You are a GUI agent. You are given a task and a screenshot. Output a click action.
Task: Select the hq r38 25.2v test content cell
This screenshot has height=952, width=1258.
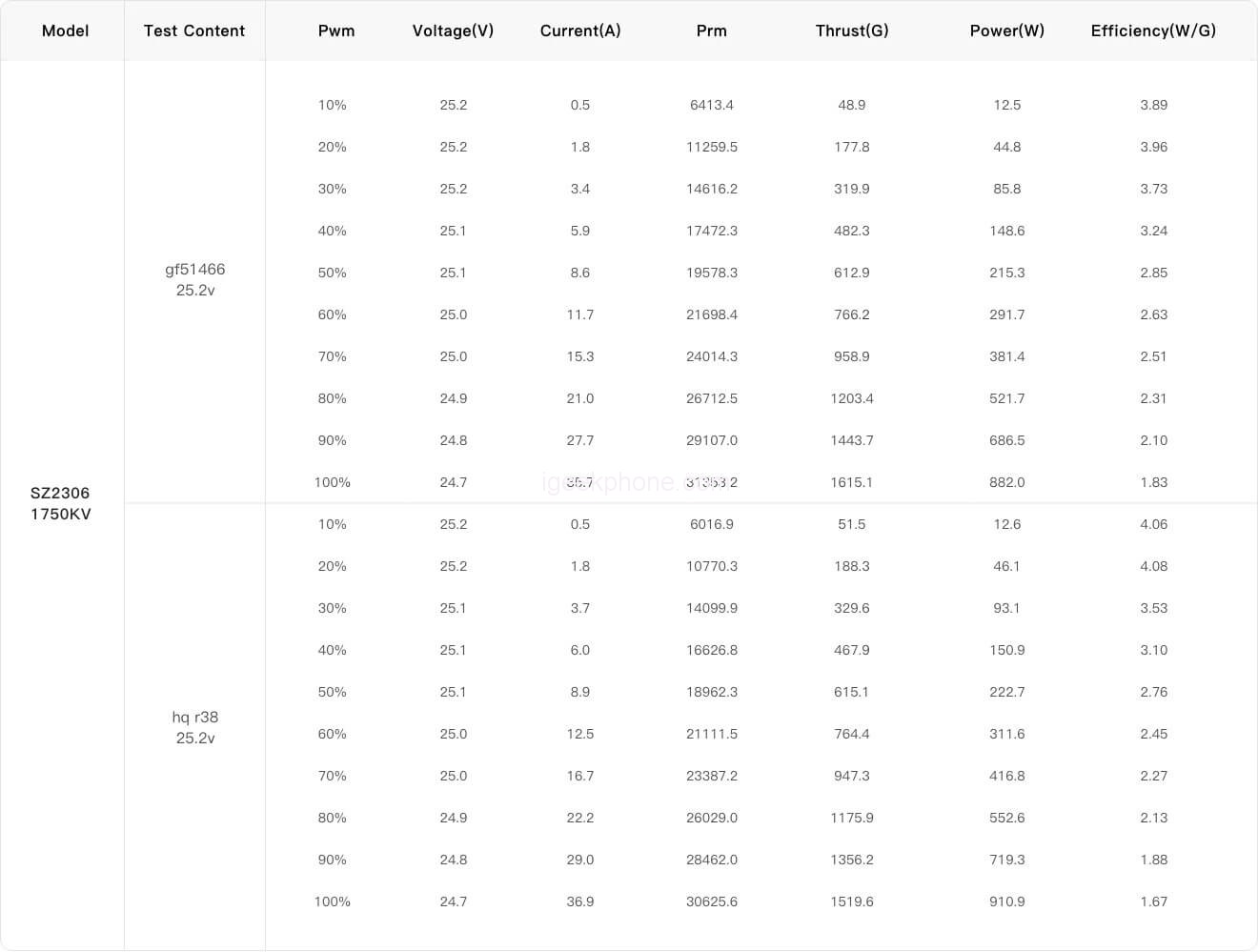195,727
